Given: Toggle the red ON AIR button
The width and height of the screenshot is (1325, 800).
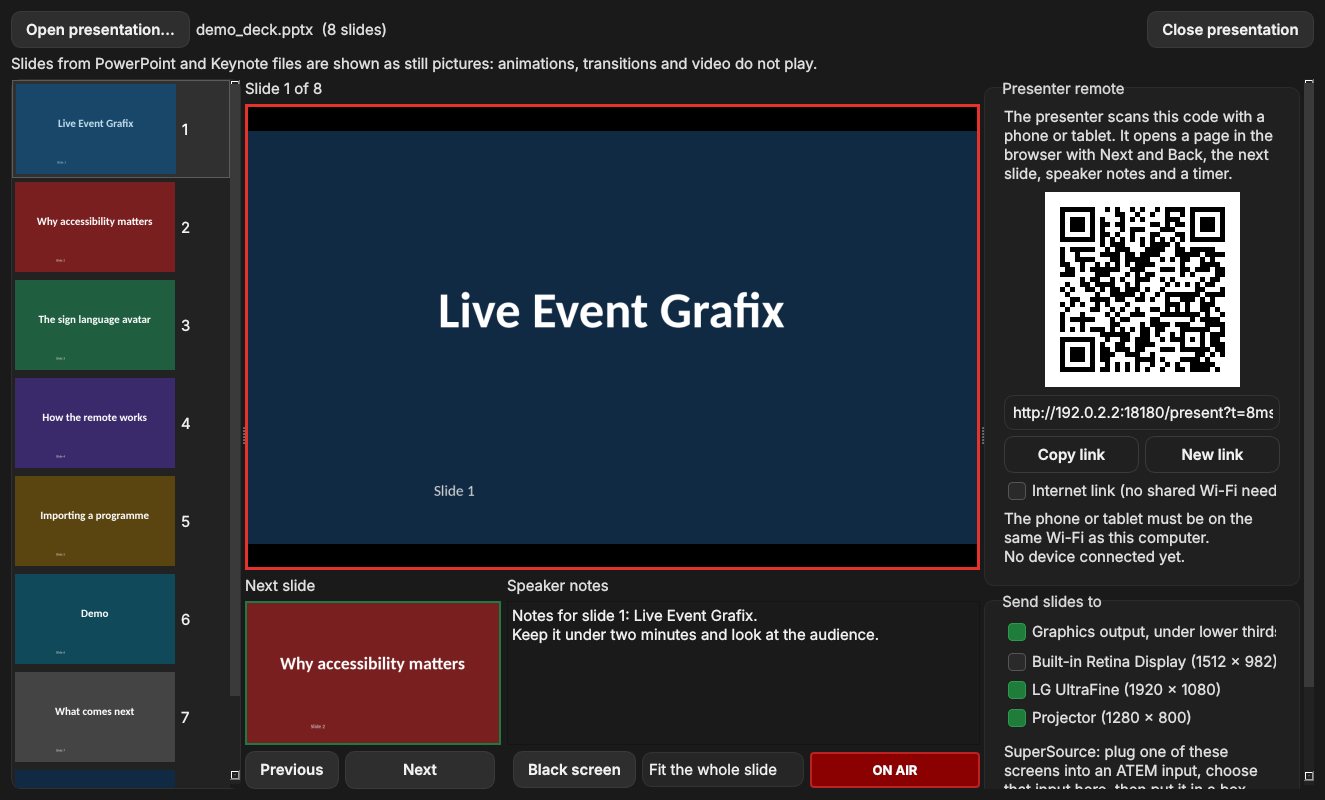Looking at the screenshot, I should tap(894, 770).
